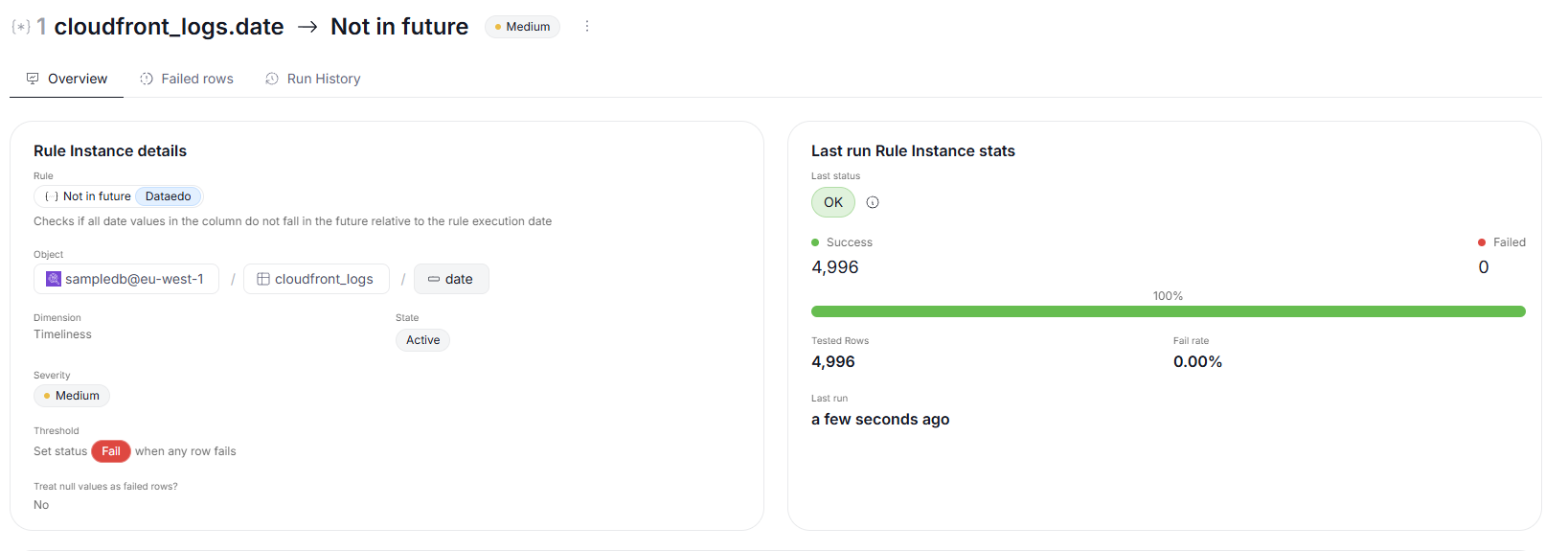Open the Run History tab

pyautogui.click(x=323, y=79)
